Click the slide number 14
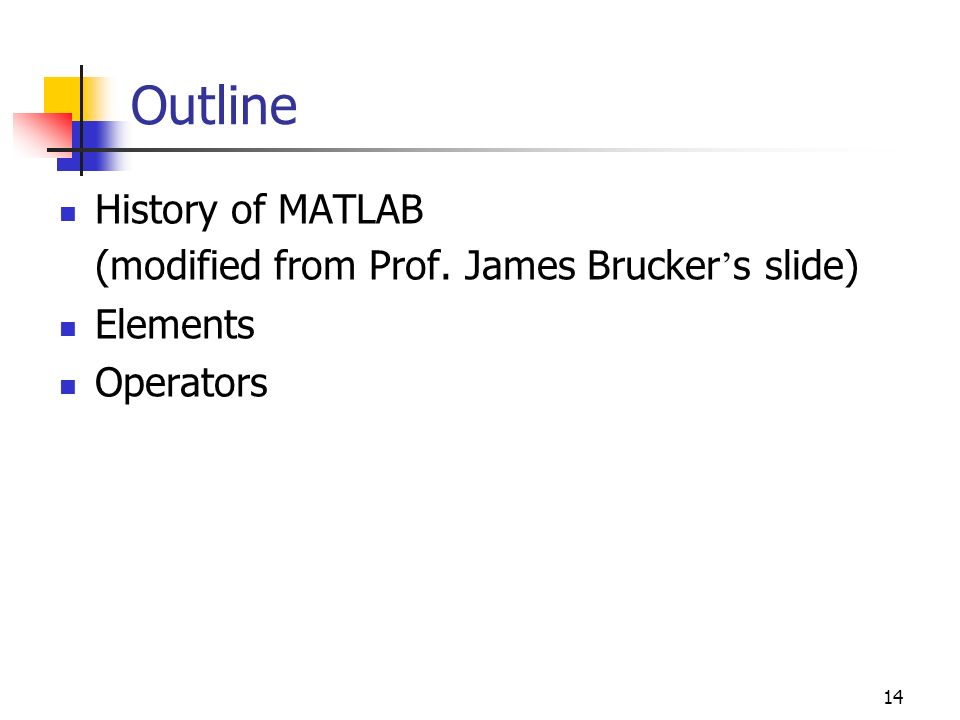The image size is (960, 720). [x=893, y=697]
